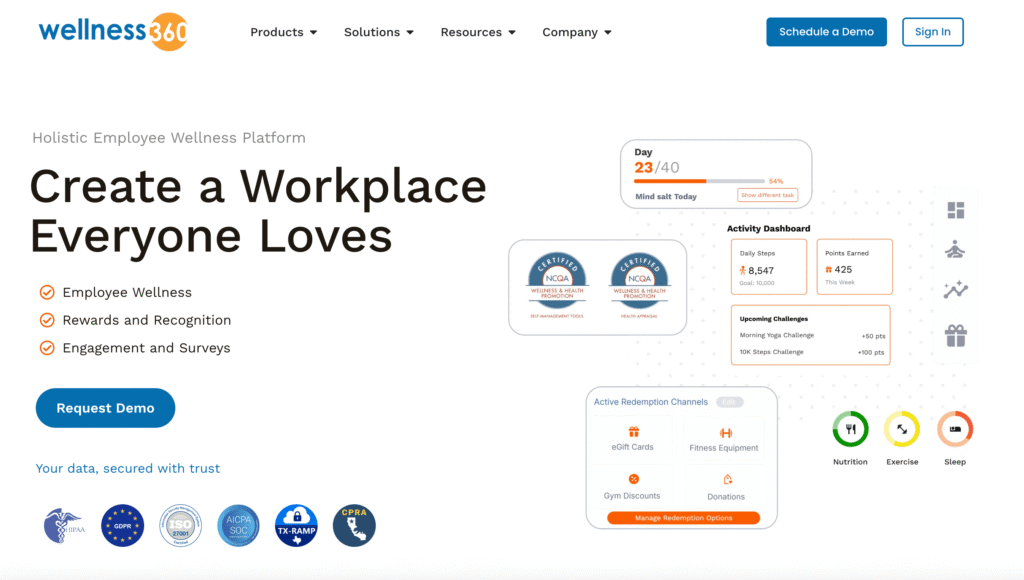
Task: Open the Solutions menu
Action: (379, 32)
